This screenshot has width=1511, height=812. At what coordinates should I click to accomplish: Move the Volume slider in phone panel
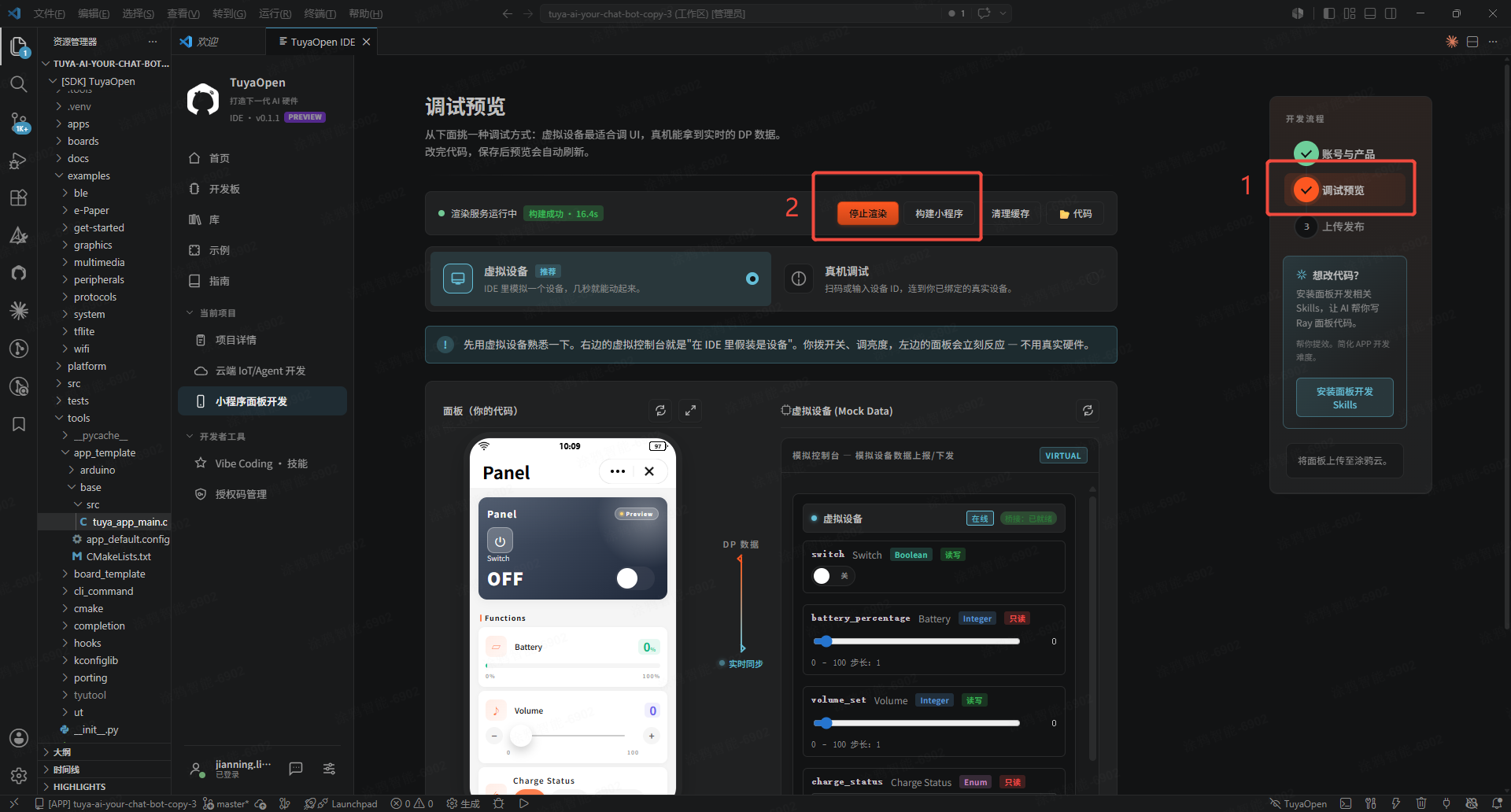[521, 736]
